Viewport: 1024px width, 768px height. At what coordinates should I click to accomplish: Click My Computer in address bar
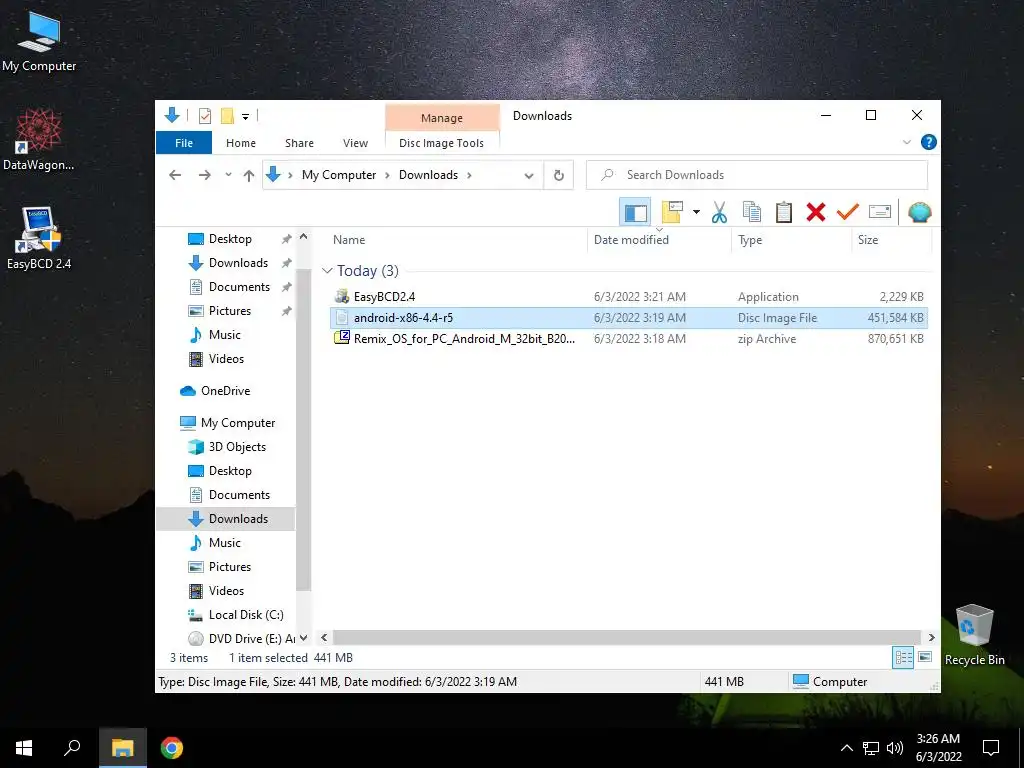[x=339, y=175]
